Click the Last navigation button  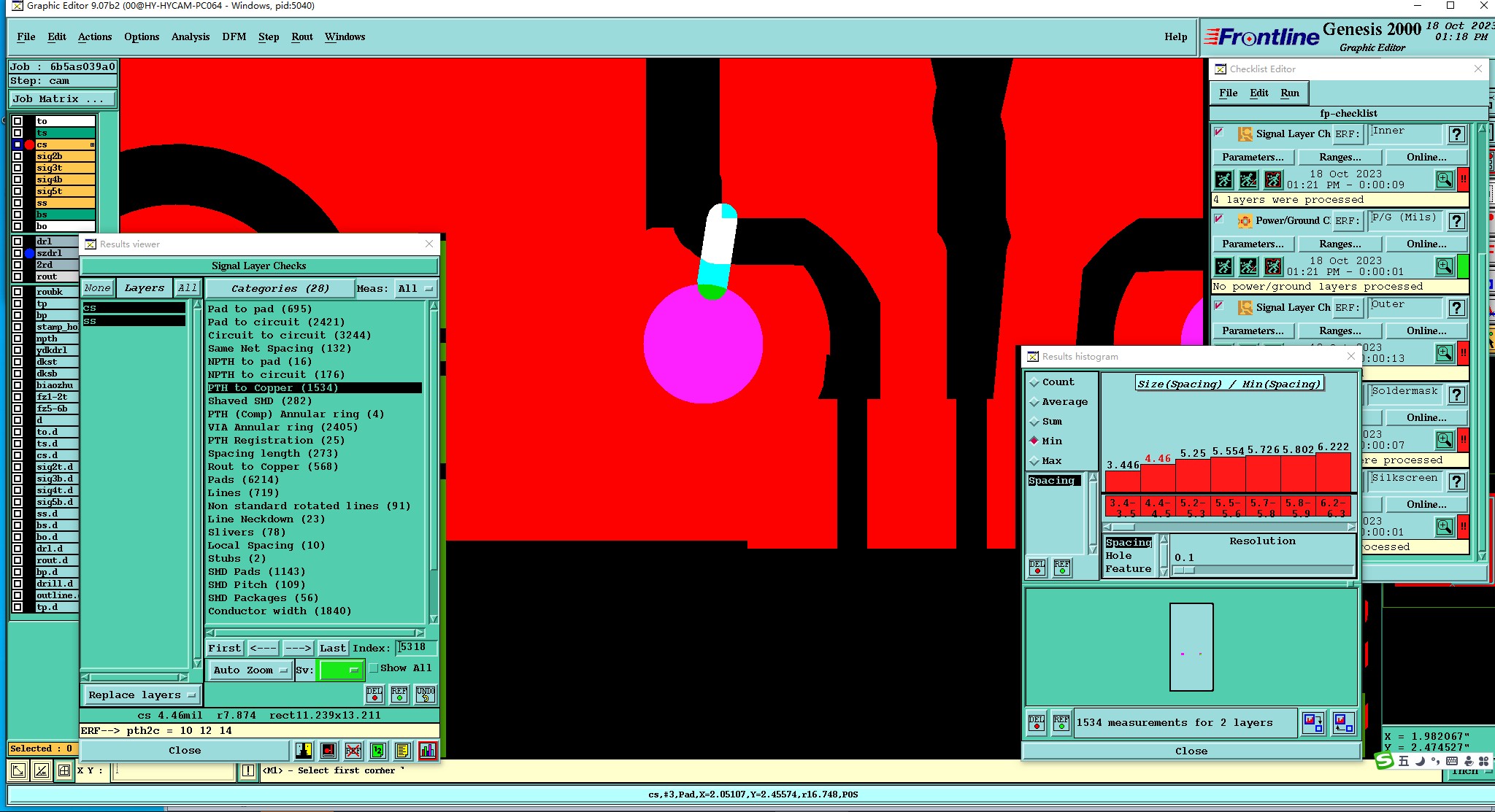(332, 648)
